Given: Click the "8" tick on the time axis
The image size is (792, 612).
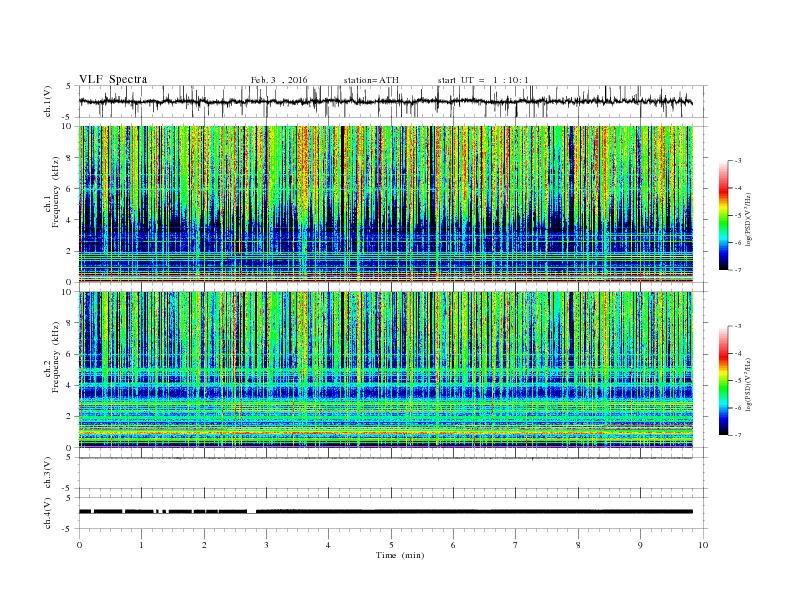Looking at the screenshot, I should coord(578,545).
